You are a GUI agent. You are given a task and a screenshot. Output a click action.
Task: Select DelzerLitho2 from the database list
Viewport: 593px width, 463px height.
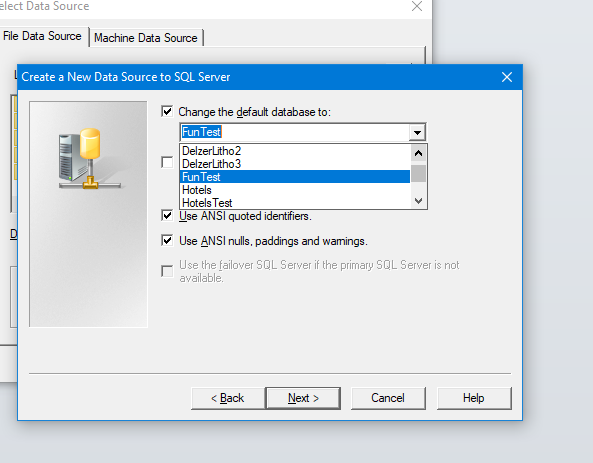295,151
